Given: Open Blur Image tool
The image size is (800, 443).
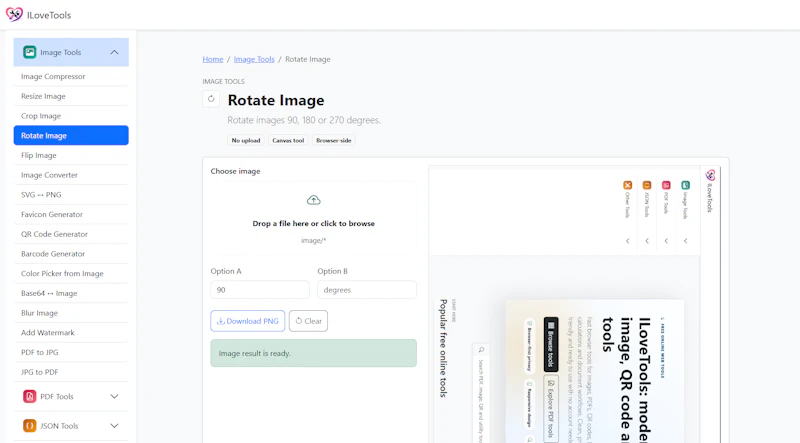Looking at the screenshot, I should 71,313.
